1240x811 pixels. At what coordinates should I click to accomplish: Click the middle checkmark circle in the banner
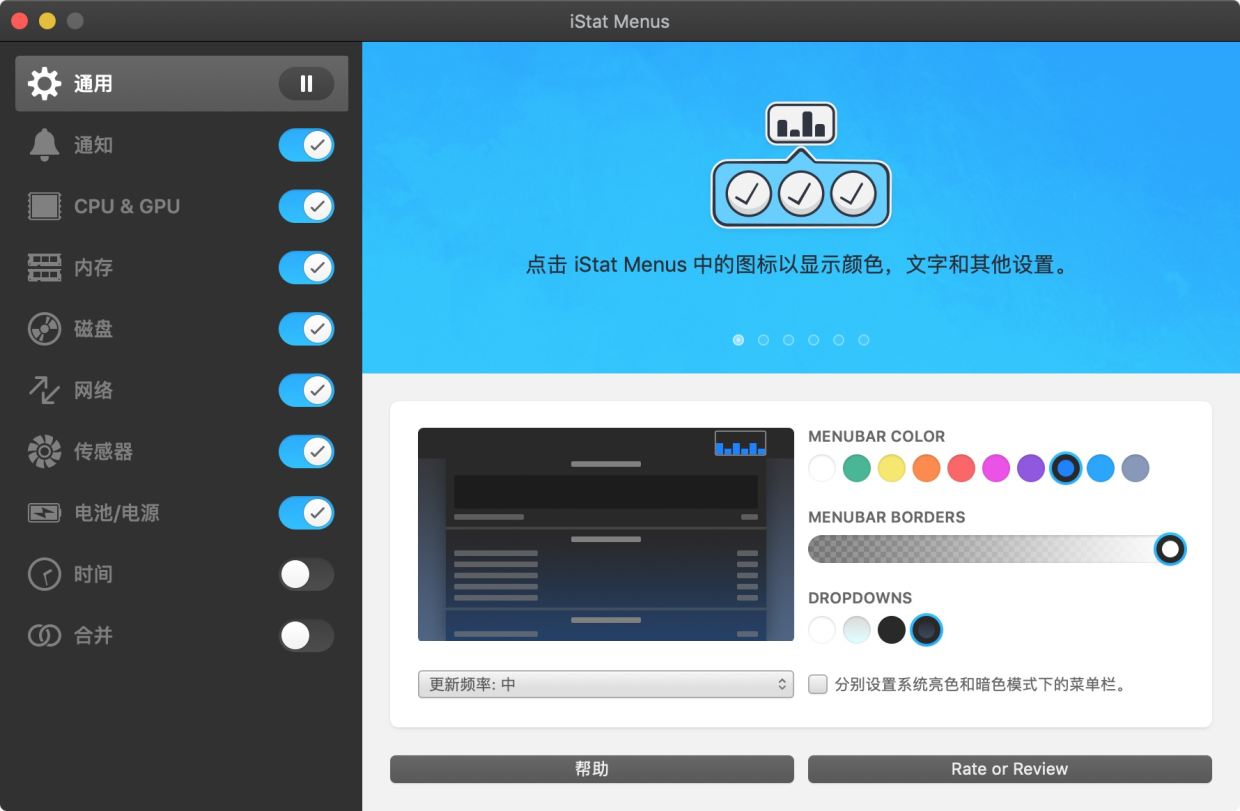point(800,193)
